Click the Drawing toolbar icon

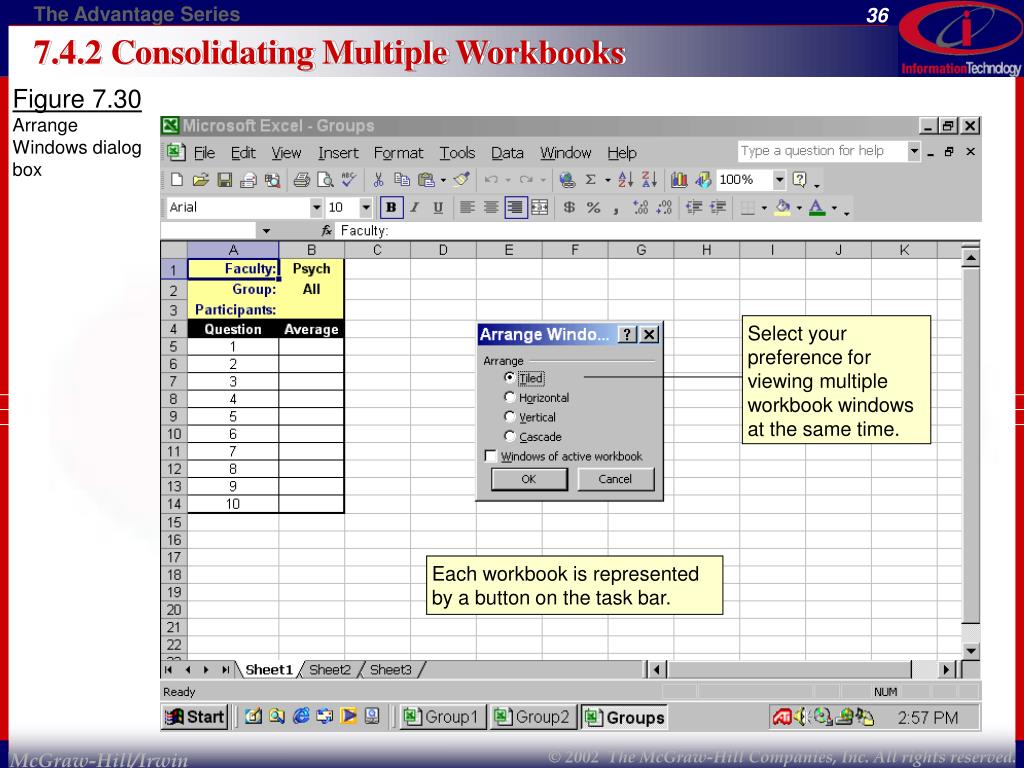703,180
